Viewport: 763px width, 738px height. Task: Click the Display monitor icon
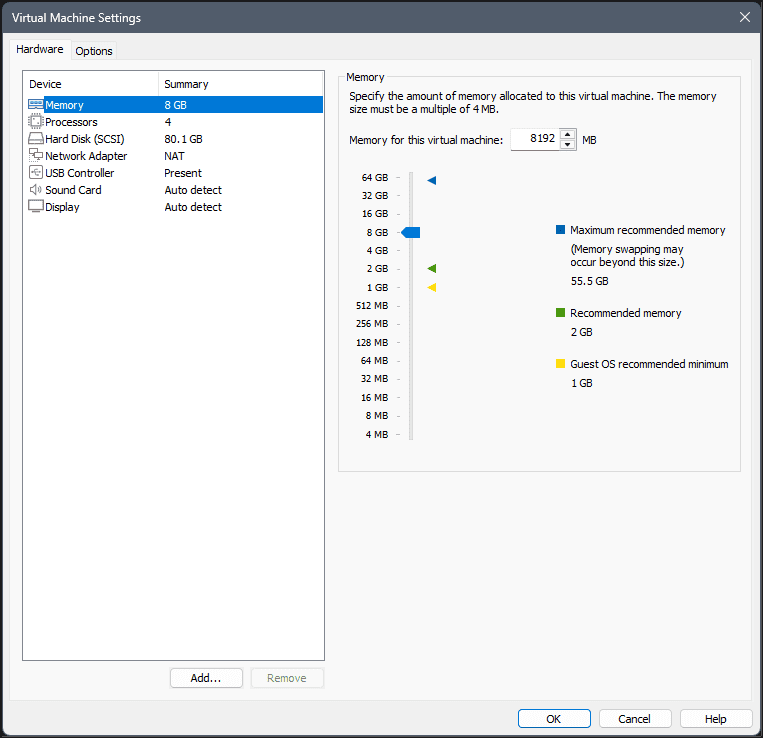(36, 206)
